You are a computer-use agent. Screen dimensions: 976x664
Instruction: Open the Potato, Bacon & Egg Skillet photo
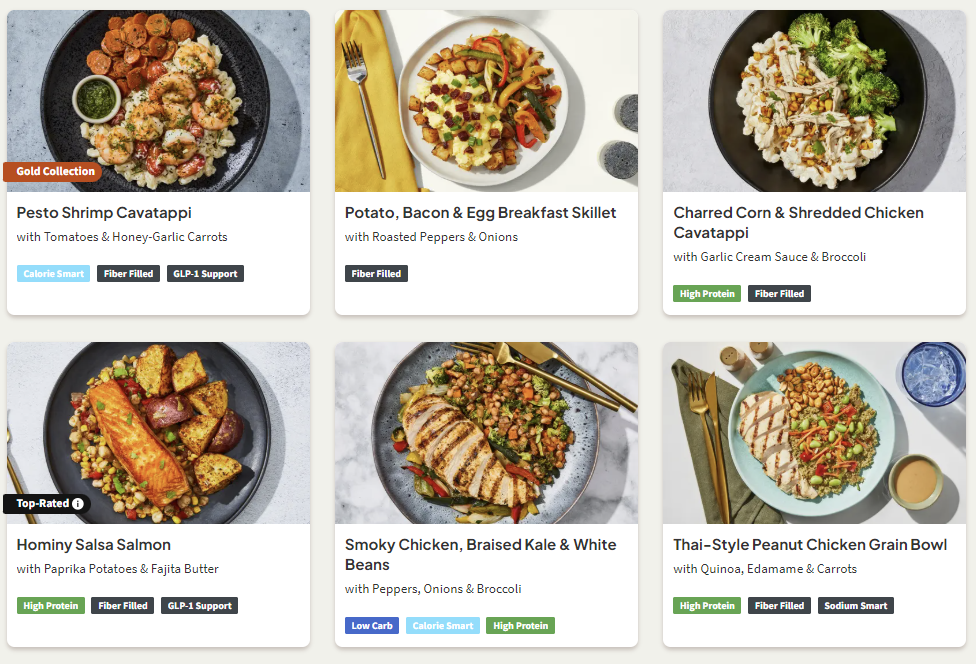[x=486, y=100]
